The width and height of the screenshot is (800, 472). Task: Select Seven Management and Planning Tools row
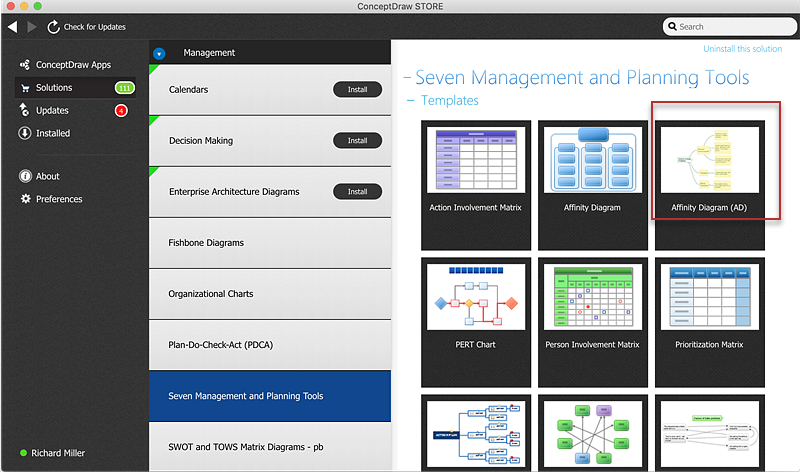(x=270, y=396)
